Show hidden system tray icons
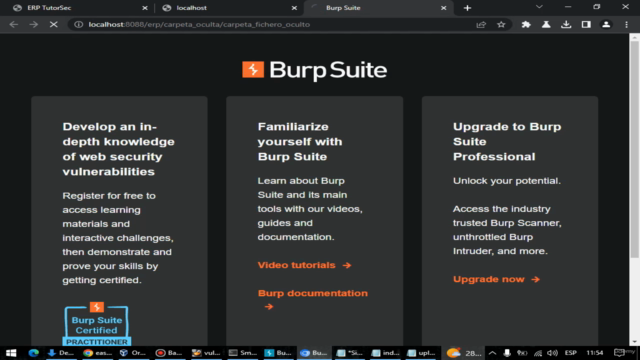Viewport: 640px width, 360px height. point(492,353)
